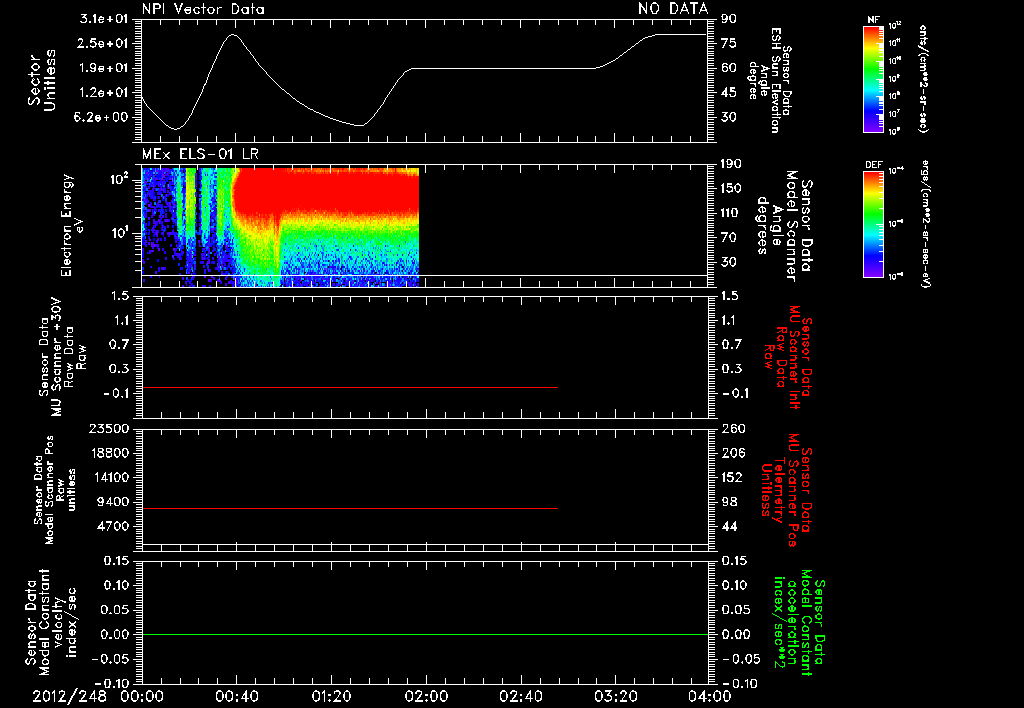This screenshot has width=1024, height=708.
Task: Click the 'NO DATA' label
Action: [x=673, y=9]
